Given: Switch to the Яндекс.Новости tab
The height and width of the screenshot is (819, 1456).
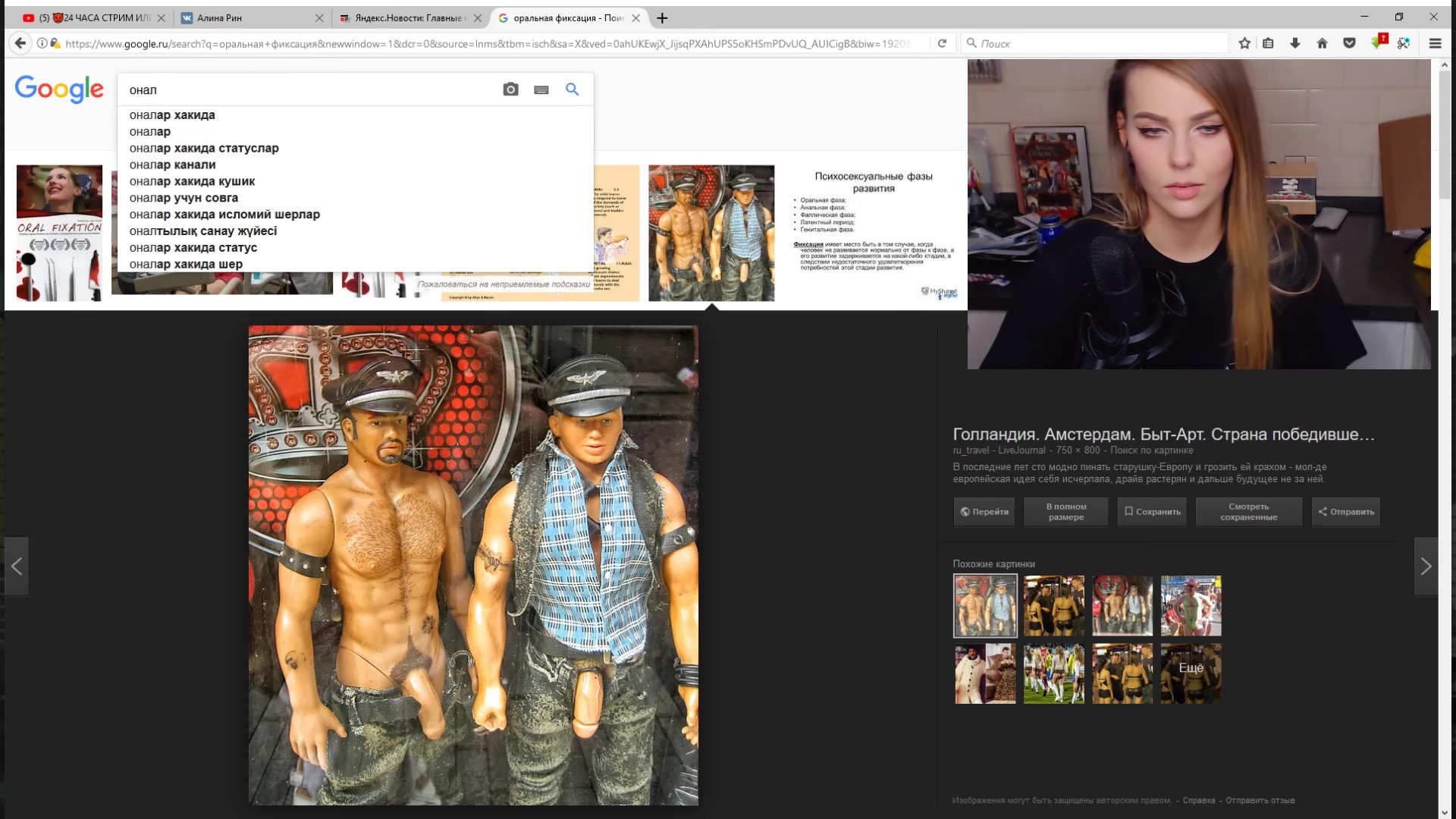Looking at the screenshot, I should [x=409, y=17].
